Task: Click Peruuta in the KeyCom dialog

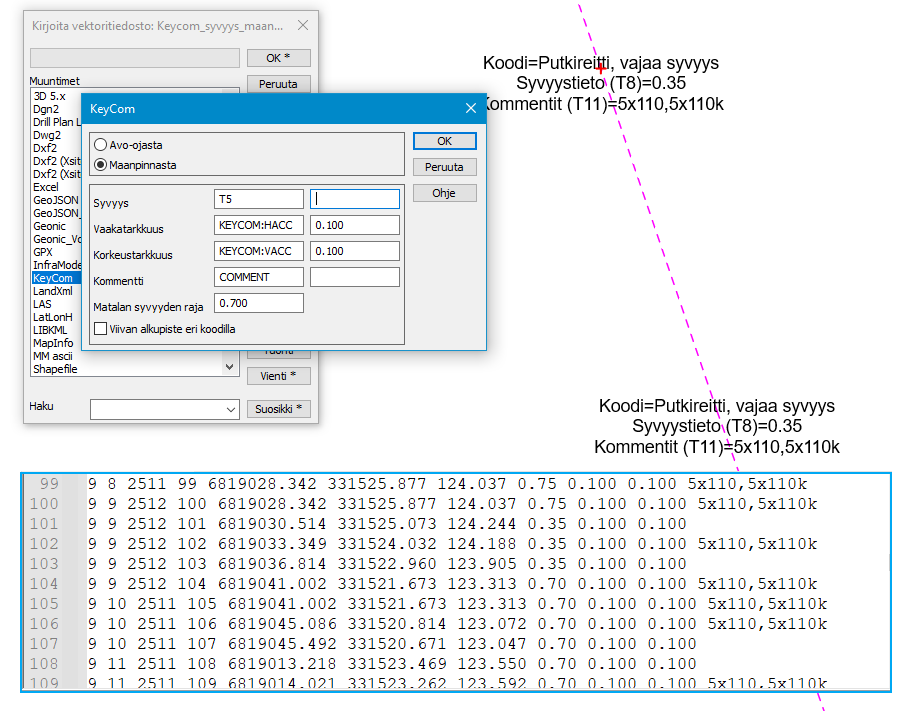Action: (444, 167)
